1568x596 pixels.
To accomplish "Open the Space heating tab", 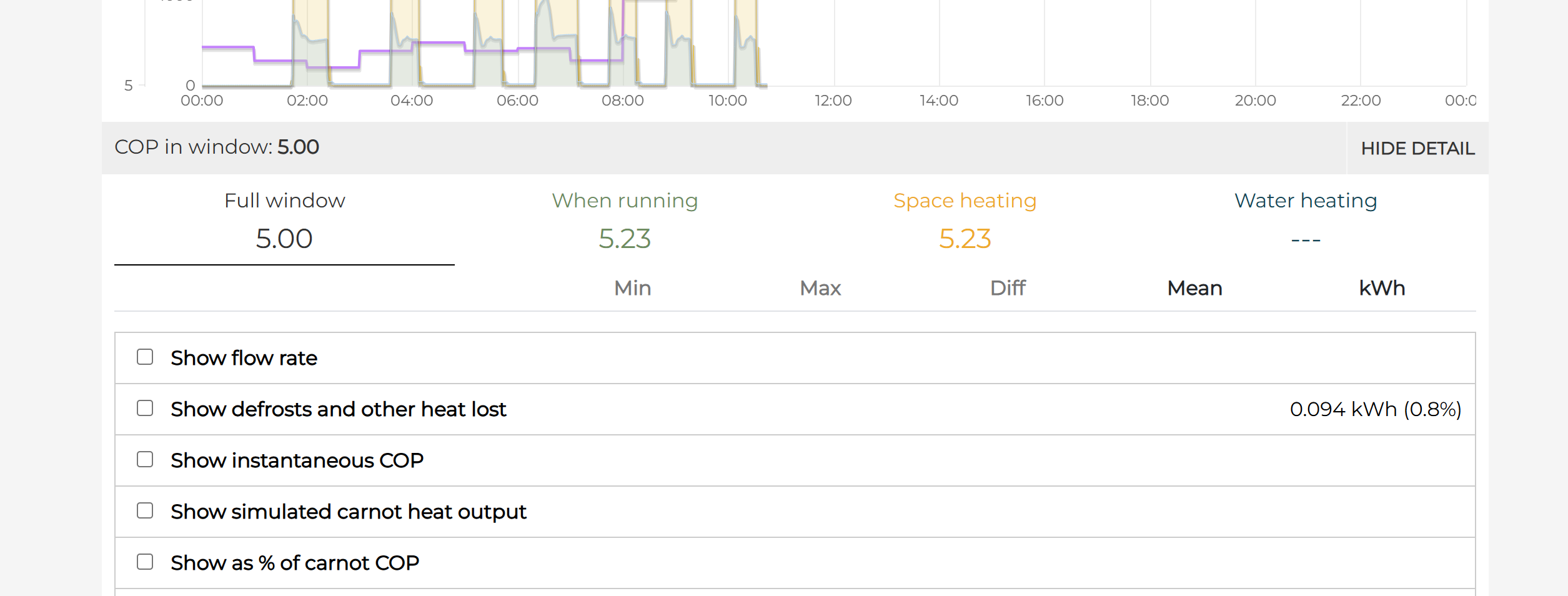I will [965, 222].
